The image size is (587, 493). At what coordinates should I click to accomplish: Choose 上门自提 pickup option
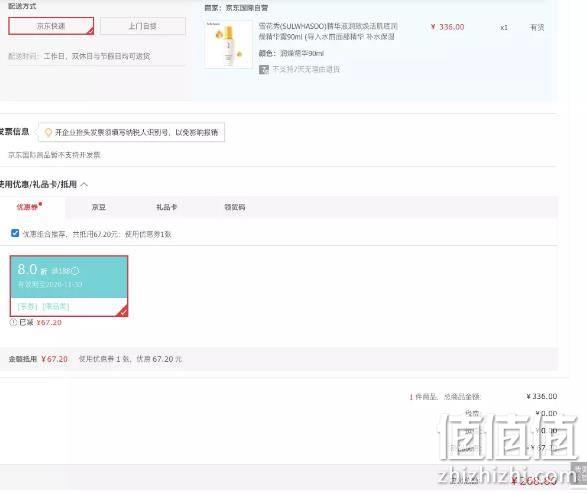point(143,26)
